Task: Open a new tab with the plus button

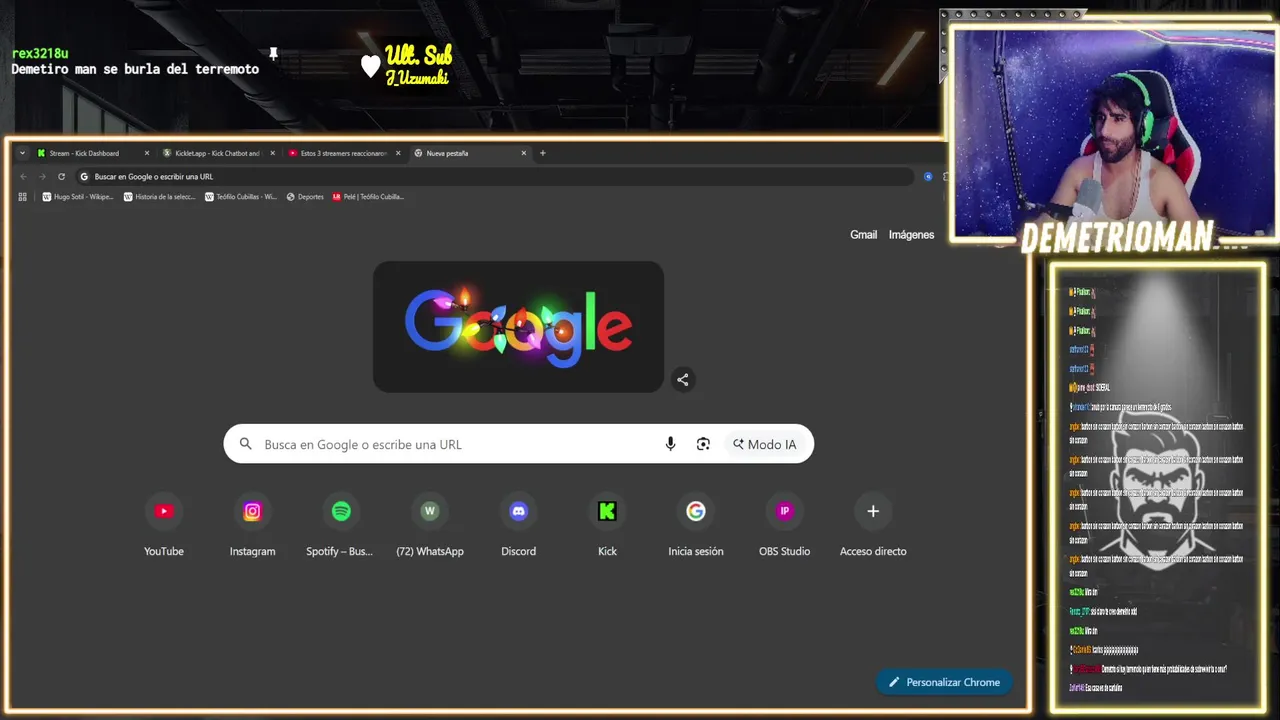Action: pos(543,153)
